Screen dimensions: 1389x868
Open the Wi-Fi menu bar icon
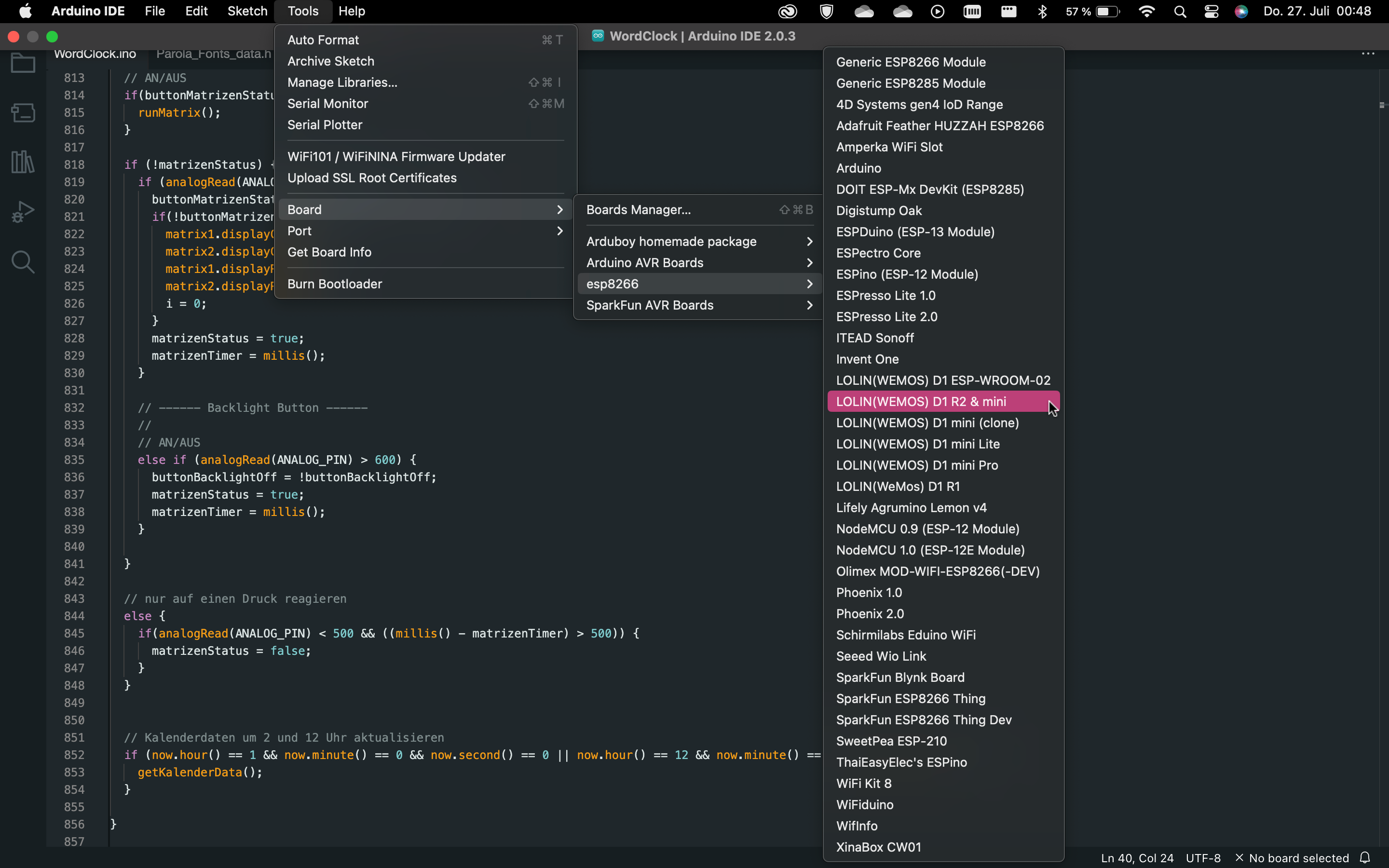1146,11
